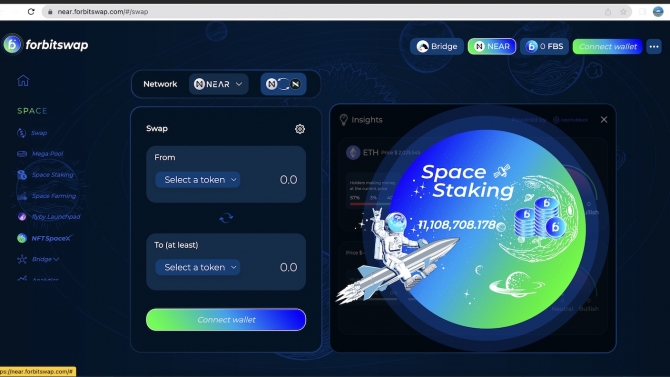Click the Insights lightbulb icon
The width and height of the screenshot is (670, 377).
(x=344, y=120)
